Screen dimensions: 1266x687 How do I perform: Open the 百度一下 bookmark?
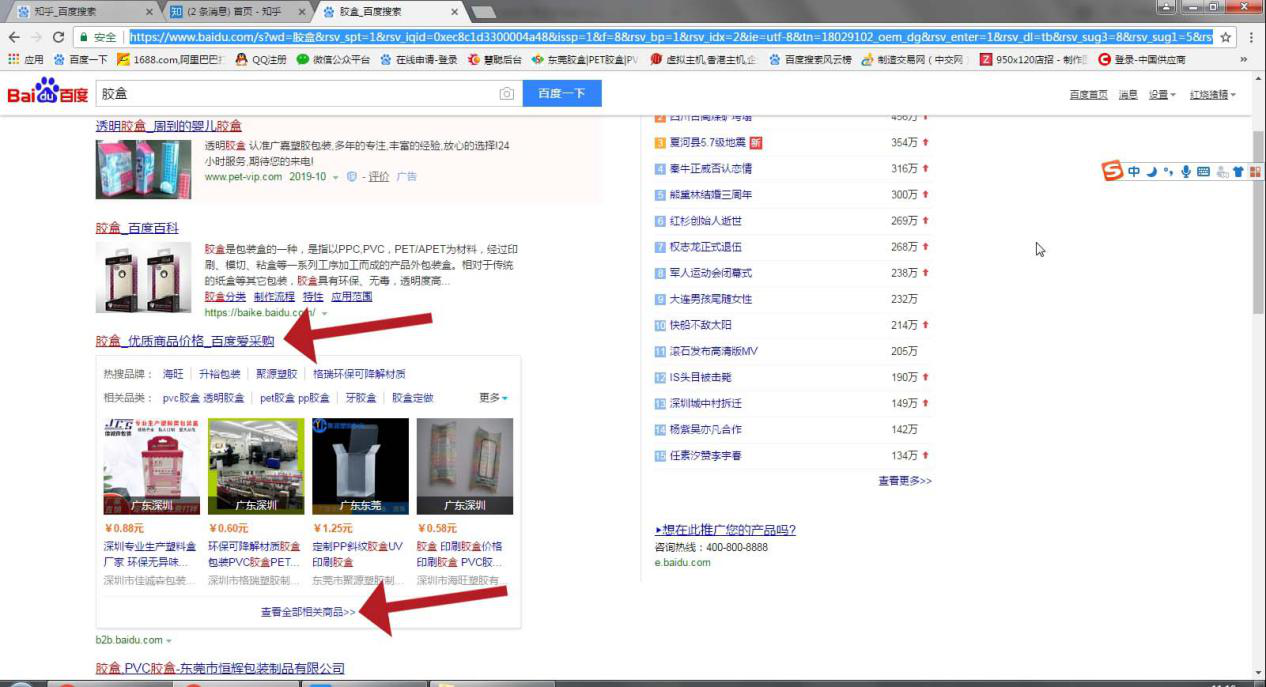point(80,59)
